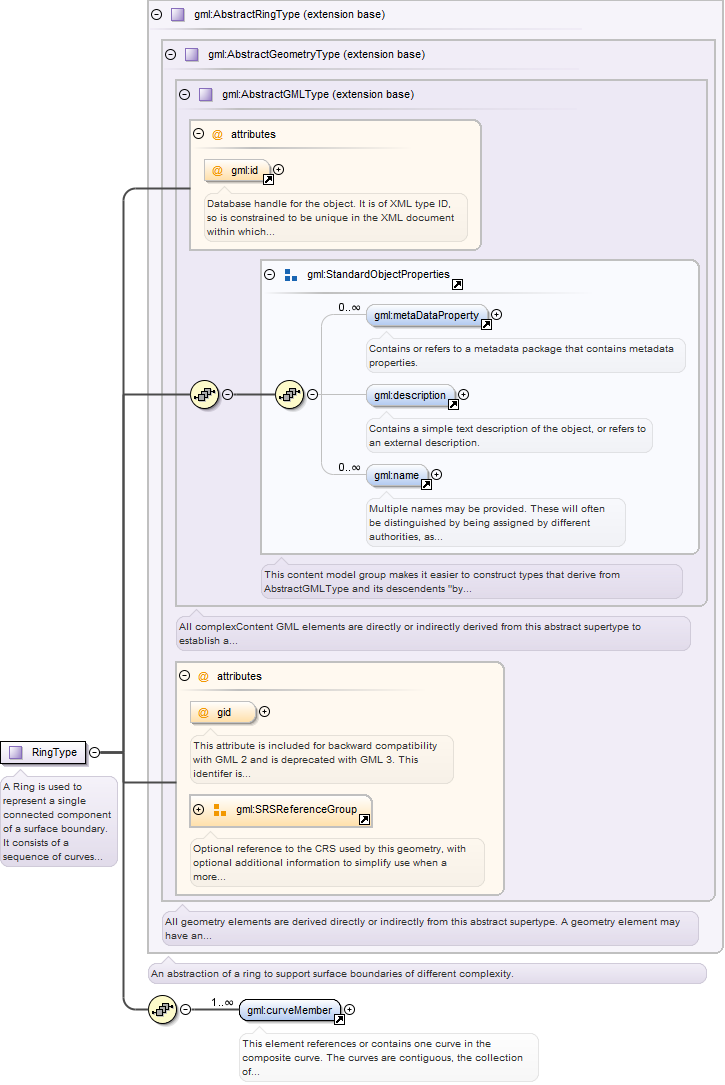Click the 'This content model group' annotation
Image resolution: width=725 pixels, height=1085 pixels.
coord(472,581)
